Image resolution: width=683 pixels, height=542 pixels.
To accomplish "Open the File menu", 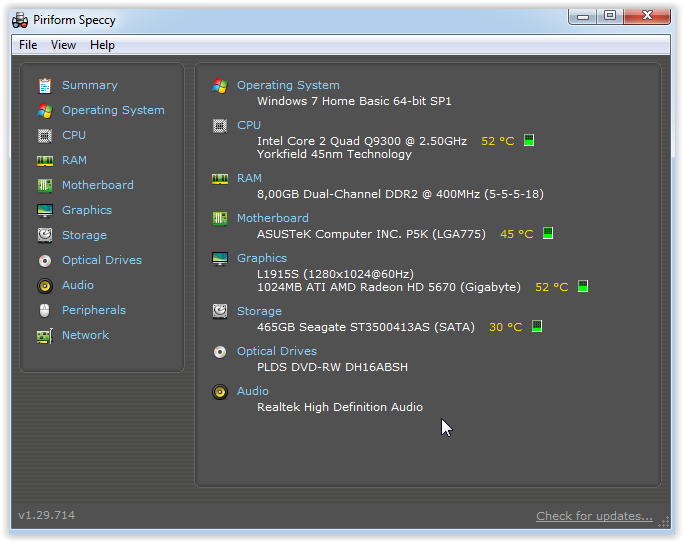I will pos(28,45).
